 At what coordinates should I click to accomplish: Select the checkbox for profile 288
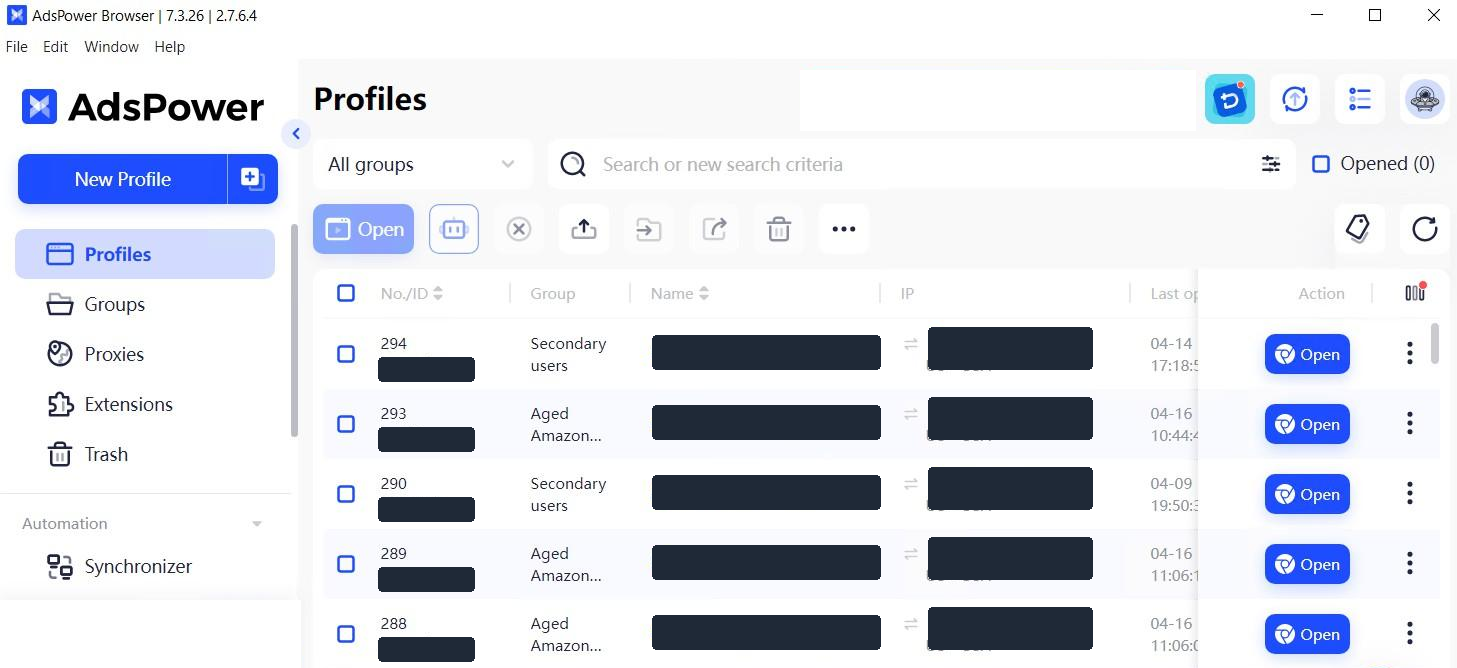tap(346, 634)
